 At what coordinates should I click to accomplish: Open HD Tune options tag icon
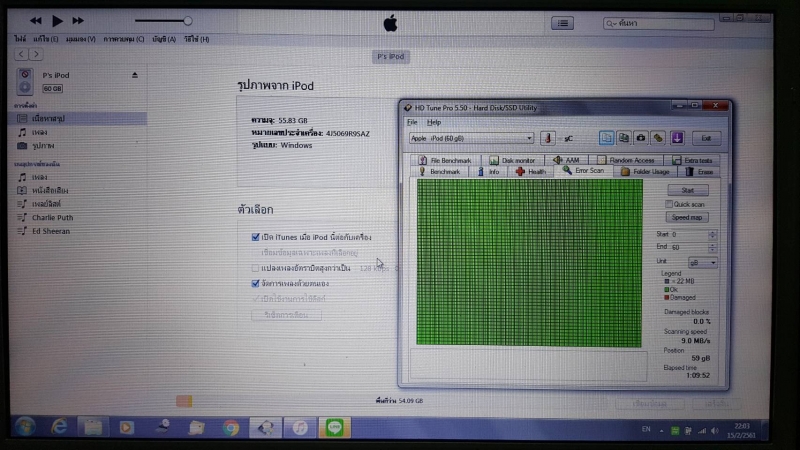point(658,138)
